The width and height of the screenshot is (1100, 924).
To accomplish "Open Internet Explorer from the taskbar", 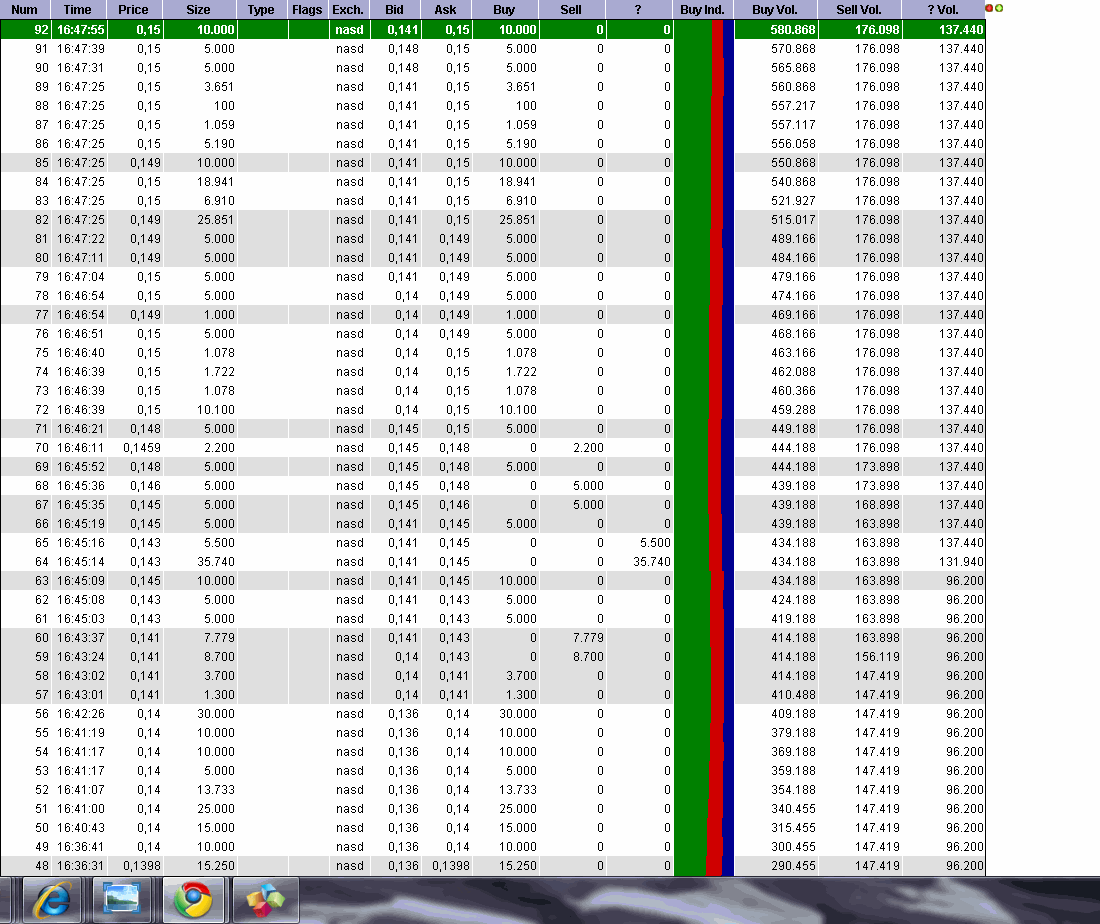I will tap(52, 898).
